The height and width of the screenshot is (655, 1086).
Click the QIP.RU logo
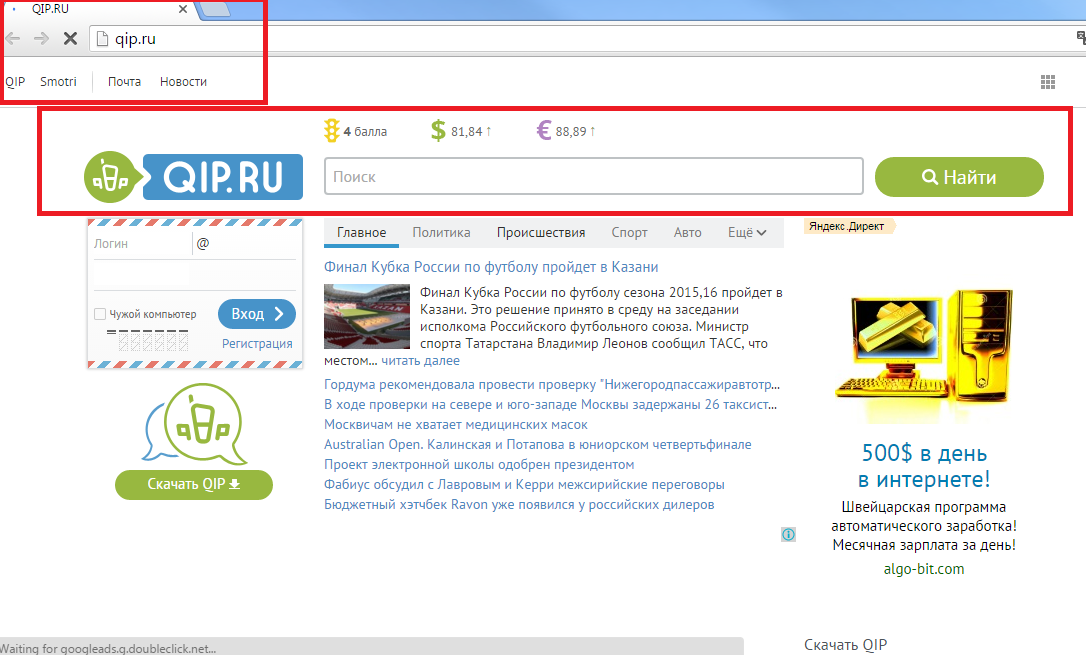click(193, 177)
